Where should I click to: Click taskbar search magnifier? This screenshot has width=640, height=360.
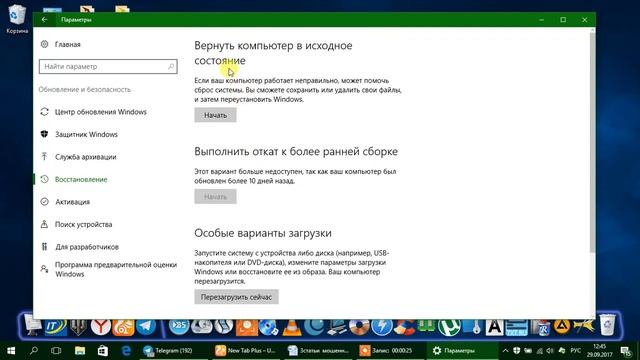pyautogui.click(x=34, y=351)
